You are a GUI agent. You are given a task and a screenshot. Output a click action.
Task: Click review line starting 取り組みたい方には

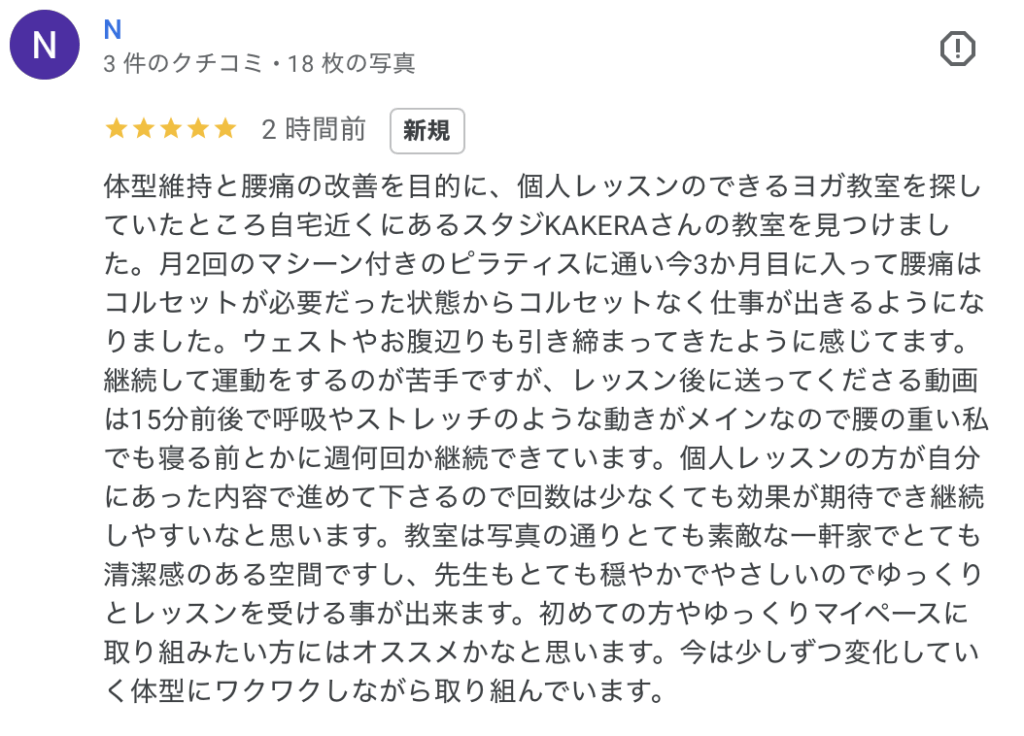(x=541, y=652)
